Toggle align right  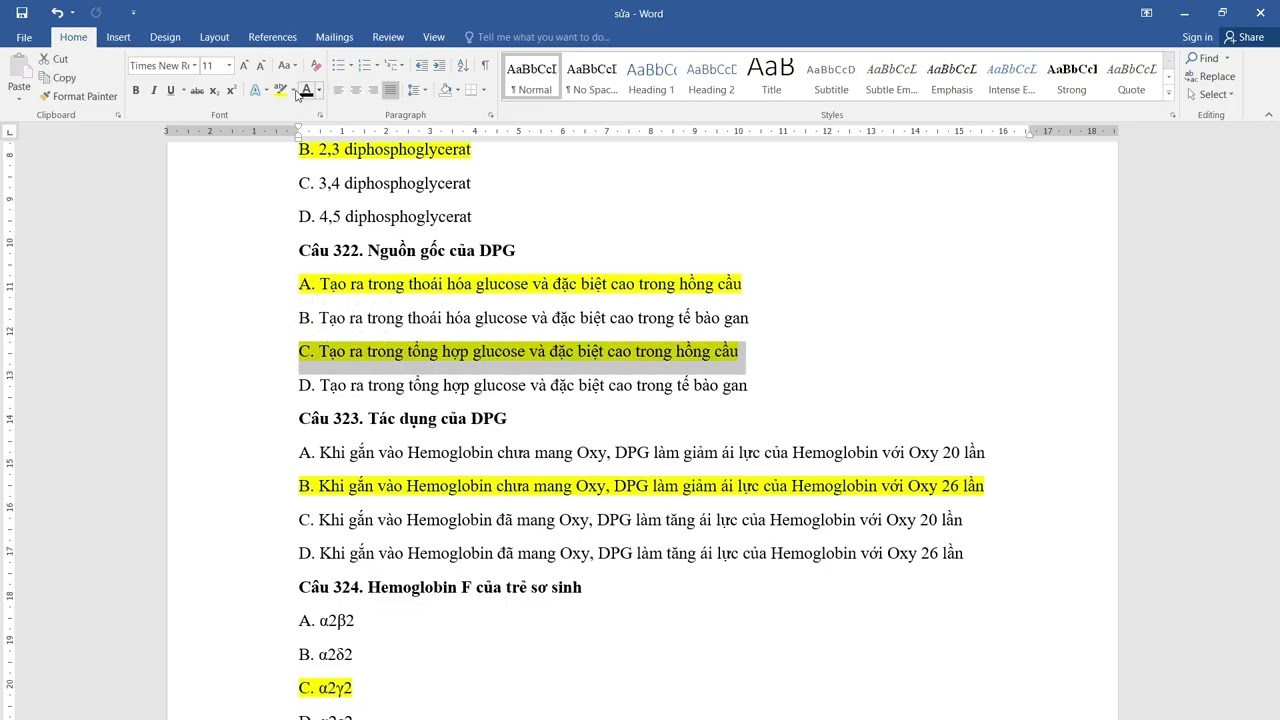coord(372,90)
